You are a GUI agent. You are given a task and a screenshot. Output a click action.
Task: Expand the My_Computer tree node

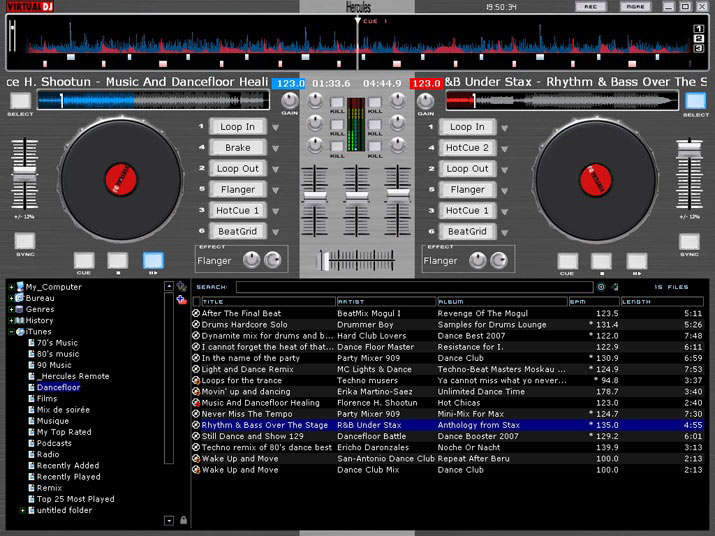[11, 287]
